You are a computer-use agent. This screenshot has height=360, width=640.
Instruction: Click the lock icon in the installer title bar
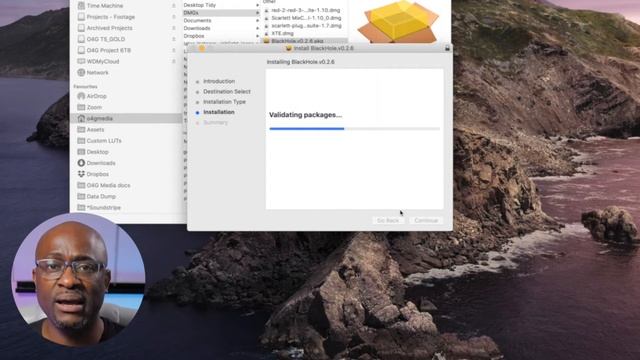coord(447,48)
